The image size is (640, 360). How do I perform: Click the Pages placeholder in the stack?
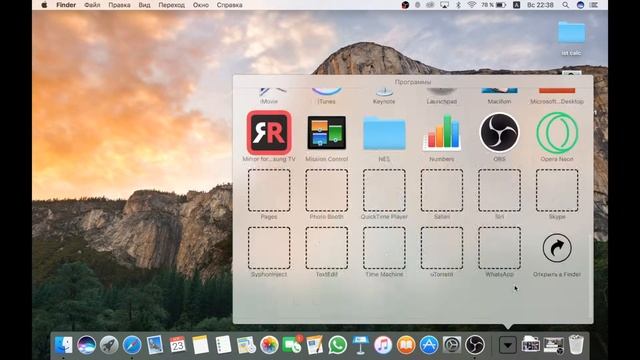[x=269, y=190]
